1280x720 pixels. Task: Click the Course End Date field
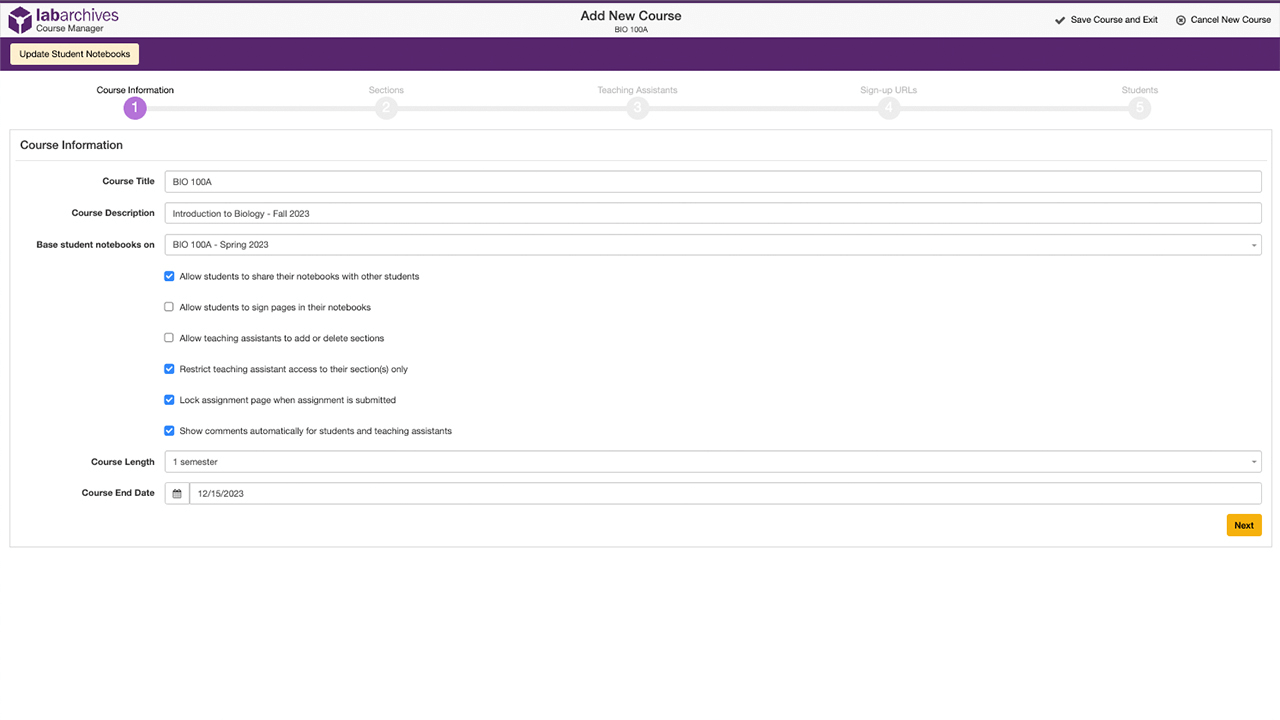(x=725, y=493)
